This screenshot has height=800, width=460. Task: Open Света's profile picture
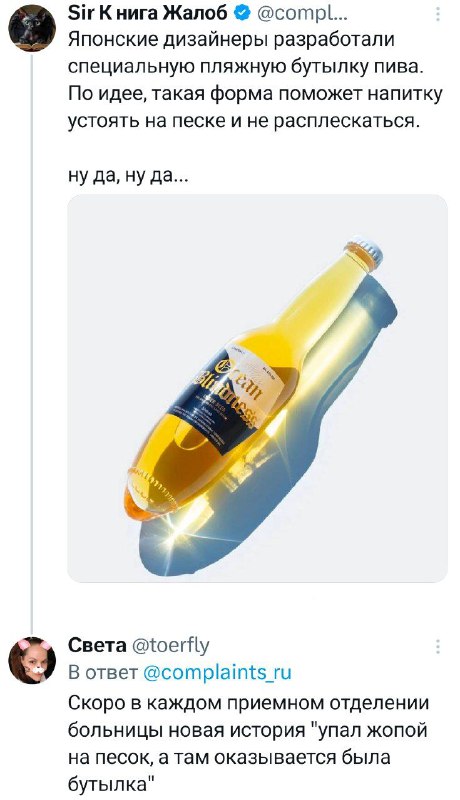(x=32, y=660)
